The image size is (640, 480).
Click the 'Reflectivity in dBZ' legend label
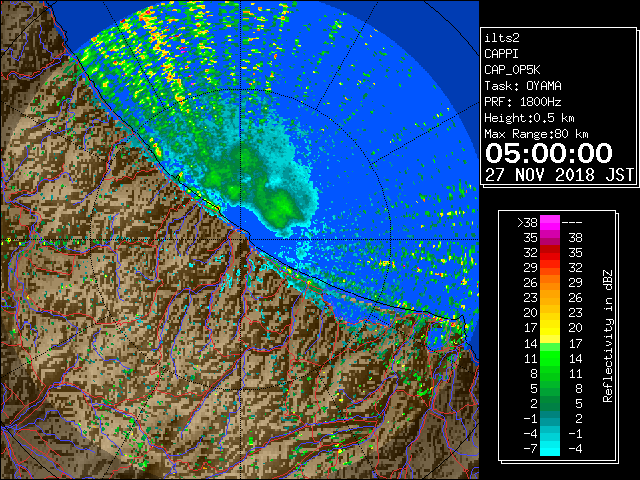tap(608, 336)
